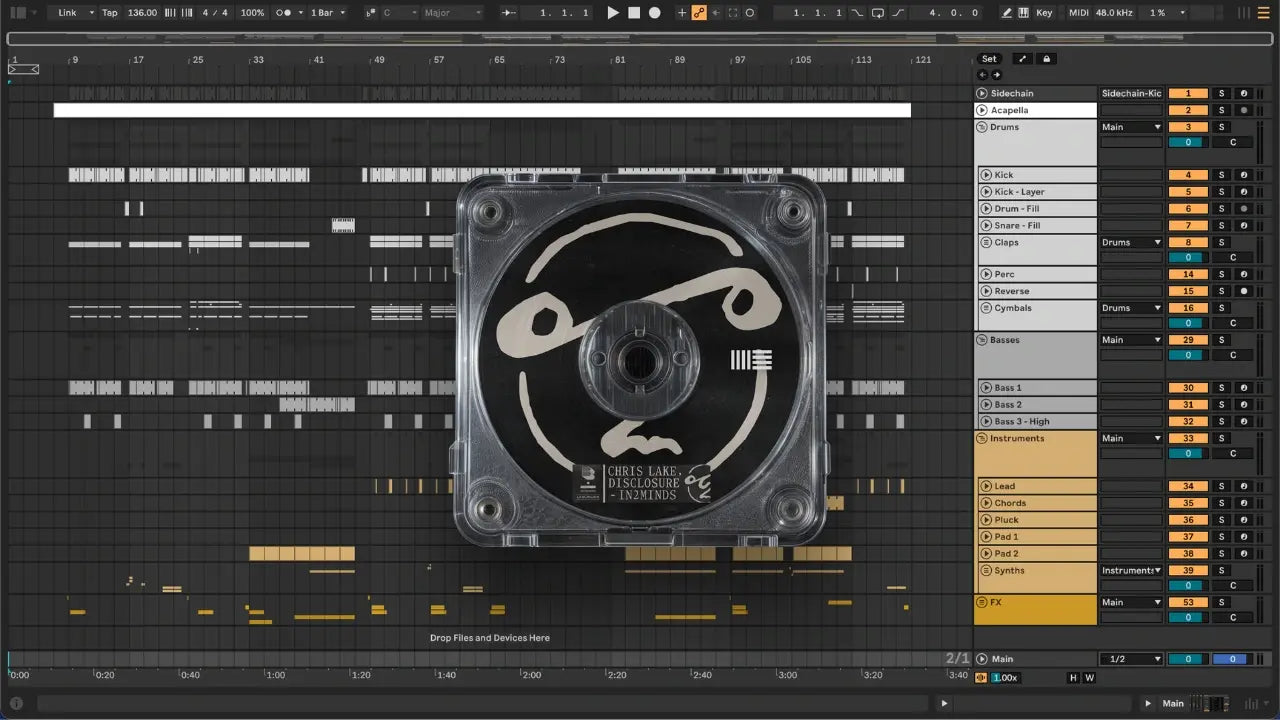Jump to next locator arrow

pos(996,75)
